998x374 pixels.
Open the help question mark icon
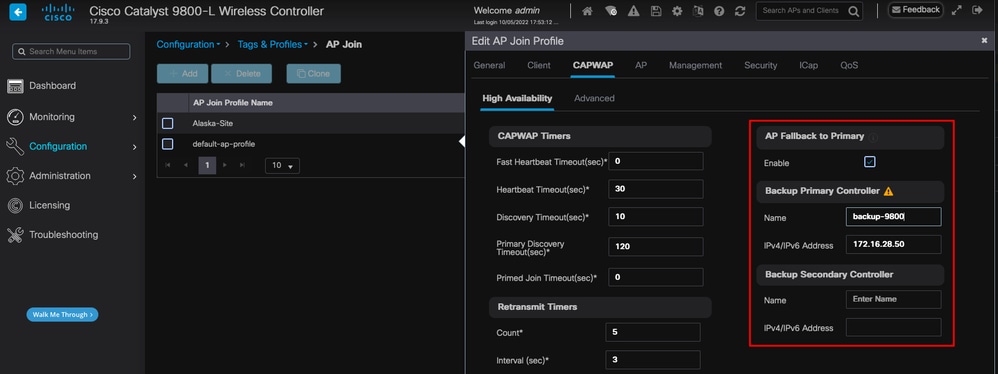pos(719,11)
